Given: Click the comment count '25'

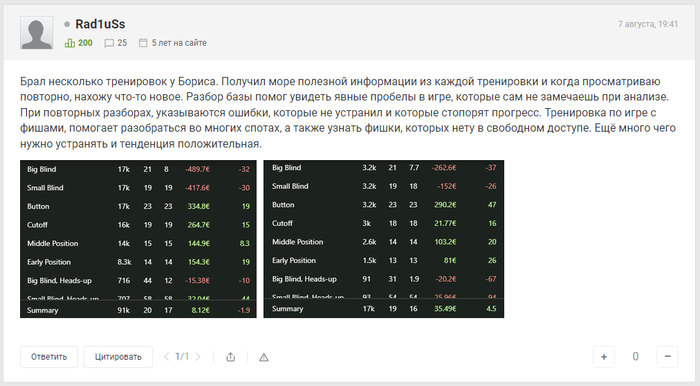Looking at the screenshot, I should tap(122, 43).
